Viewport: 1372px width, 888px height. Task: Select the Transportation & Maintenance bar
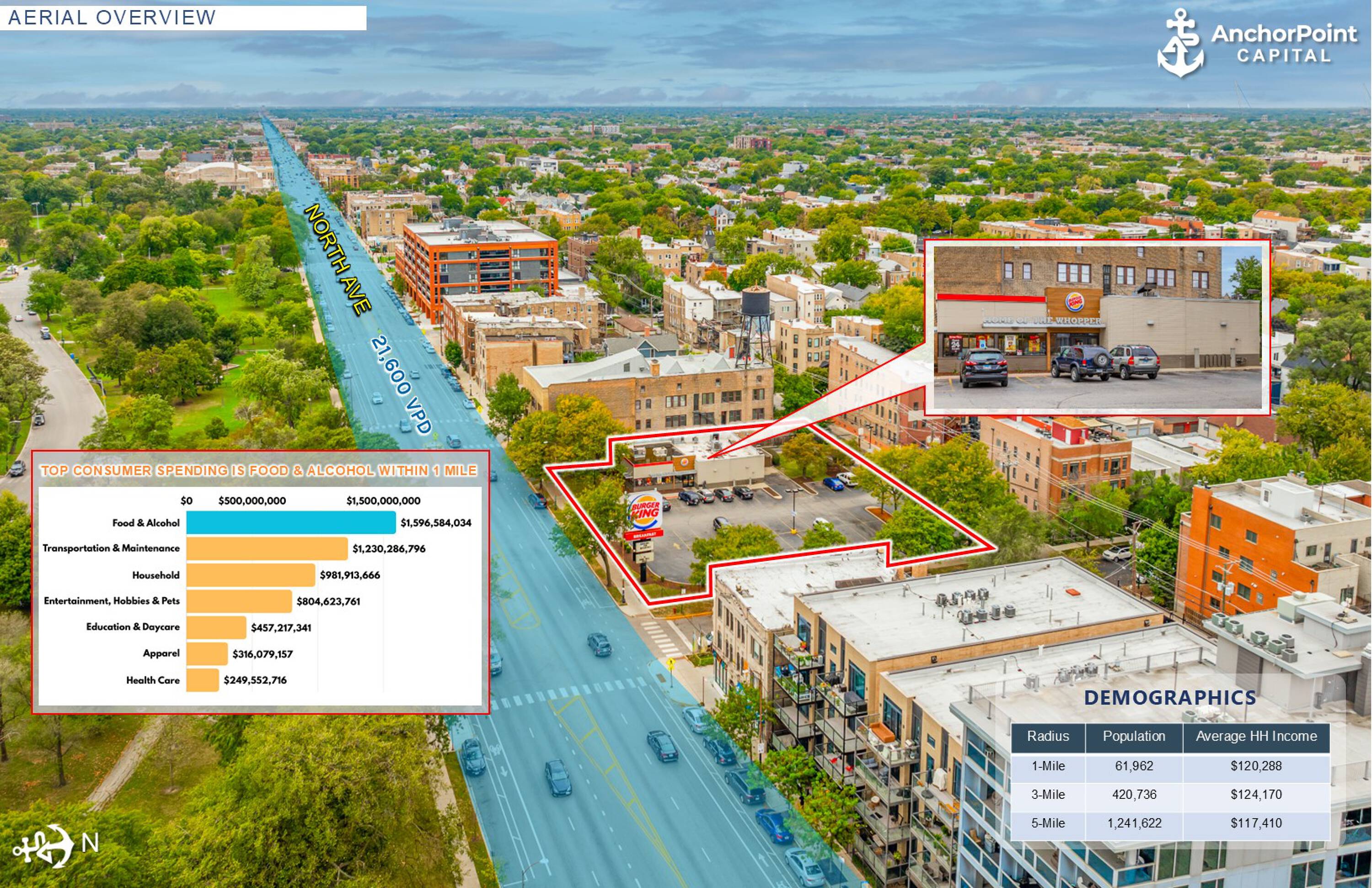point(267,549)
